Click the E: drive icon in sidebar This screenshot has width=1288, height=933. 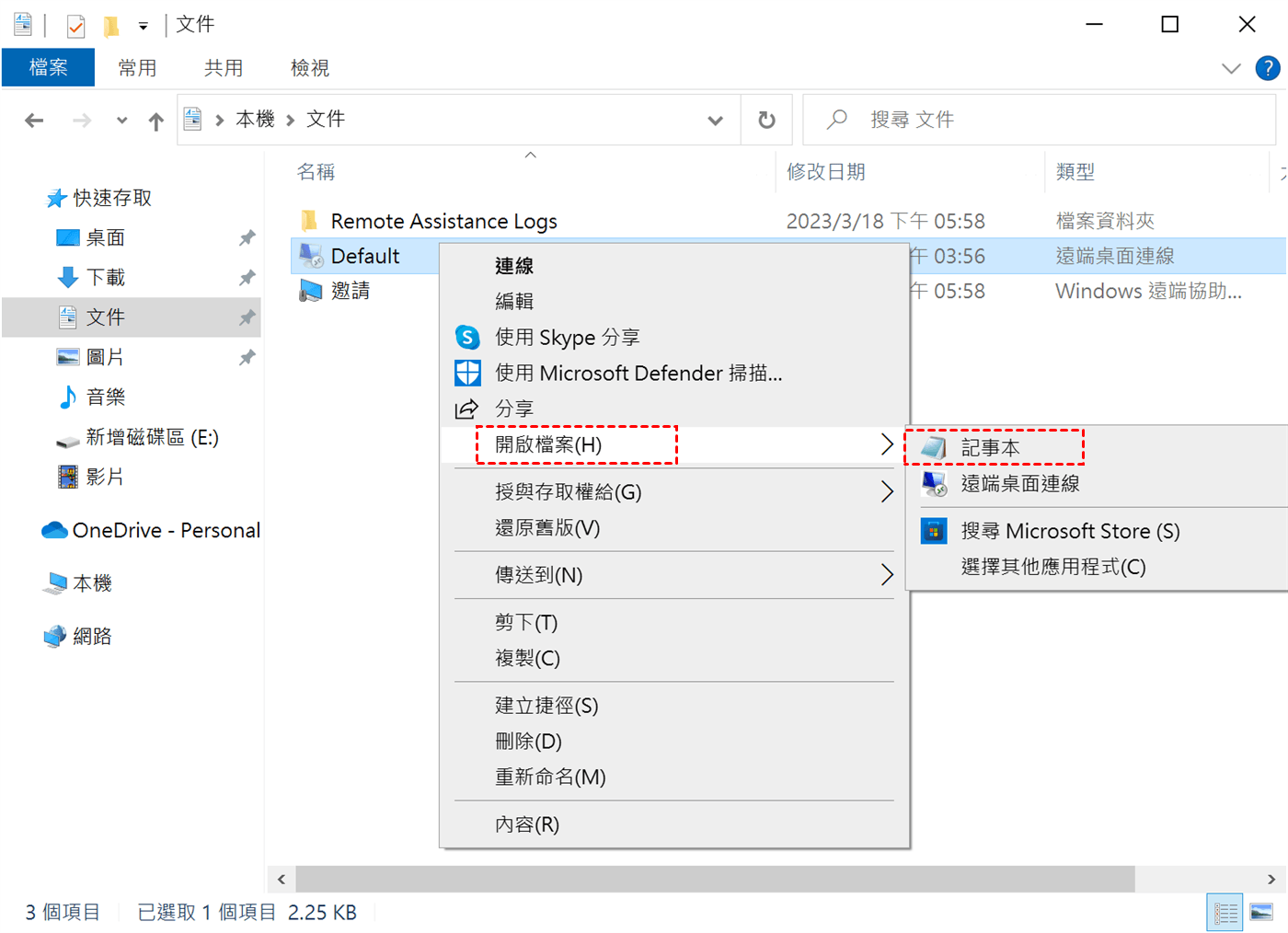(x=68, y=440)
